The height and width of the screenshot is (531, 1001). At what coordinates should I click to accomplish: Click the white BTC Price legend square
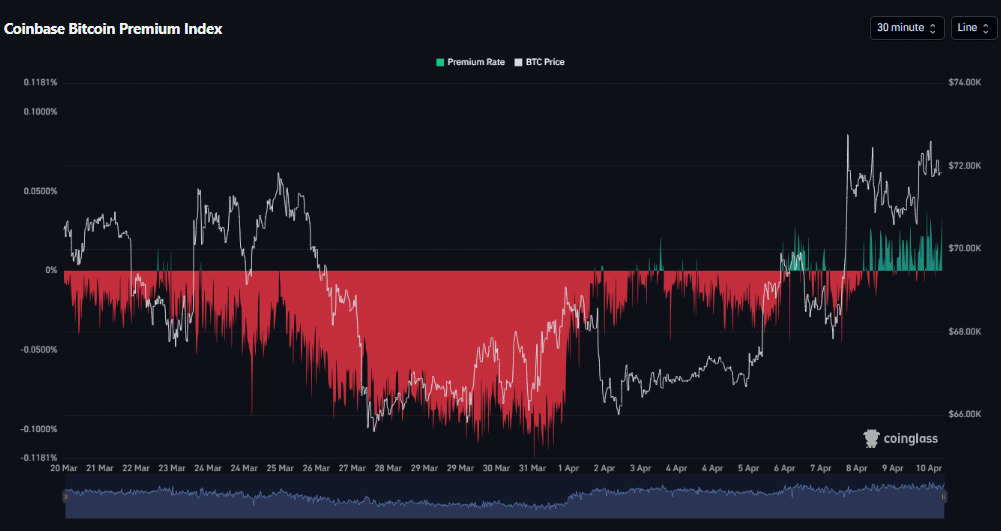[x=518, y=62]
